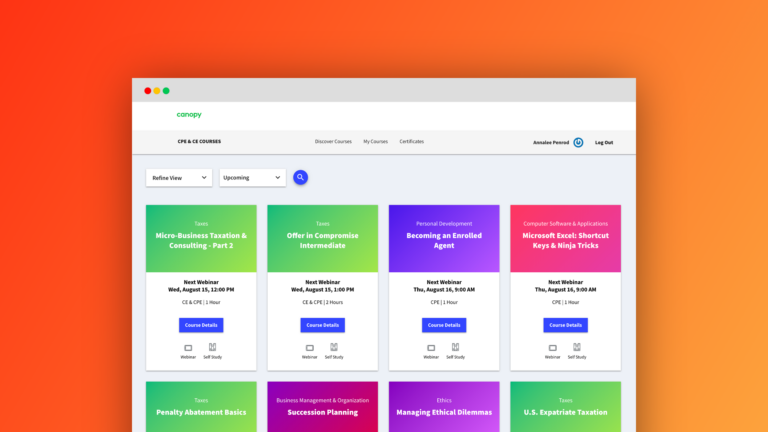Click Webinar icon on Microsoft Excel card

point(553,347)
